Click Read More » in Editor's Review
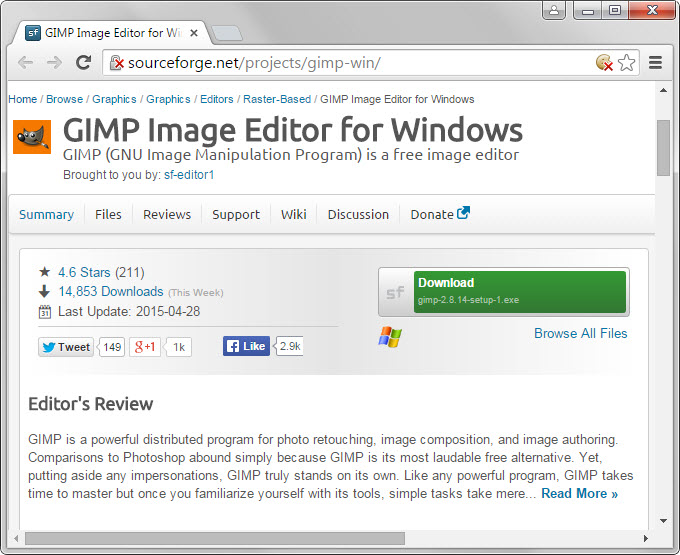 (x=579, y=493)
